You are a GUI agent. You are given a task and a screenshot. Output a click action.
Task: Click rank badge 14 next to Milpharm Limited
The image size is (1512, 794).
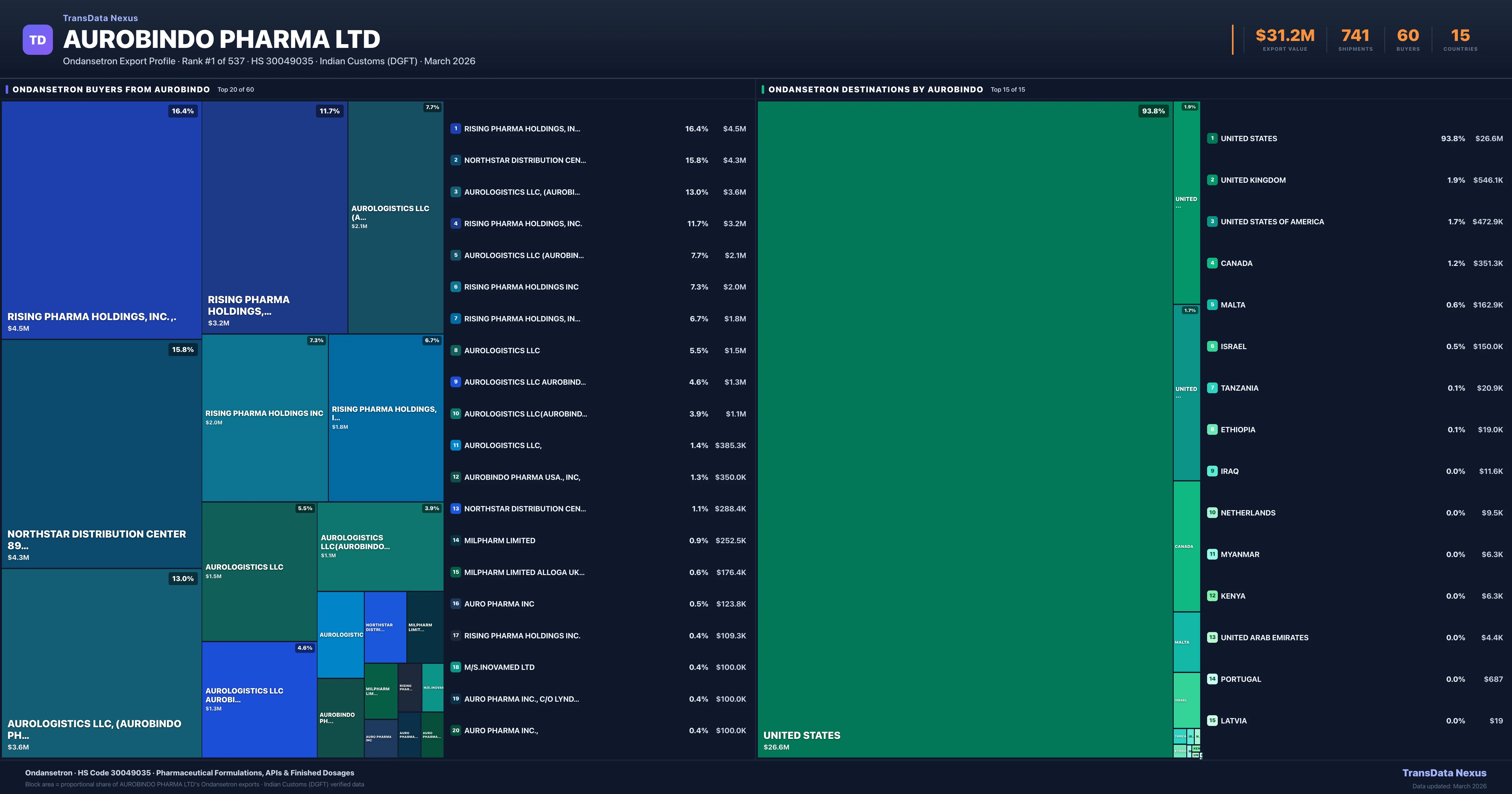[x=455, y=540]
